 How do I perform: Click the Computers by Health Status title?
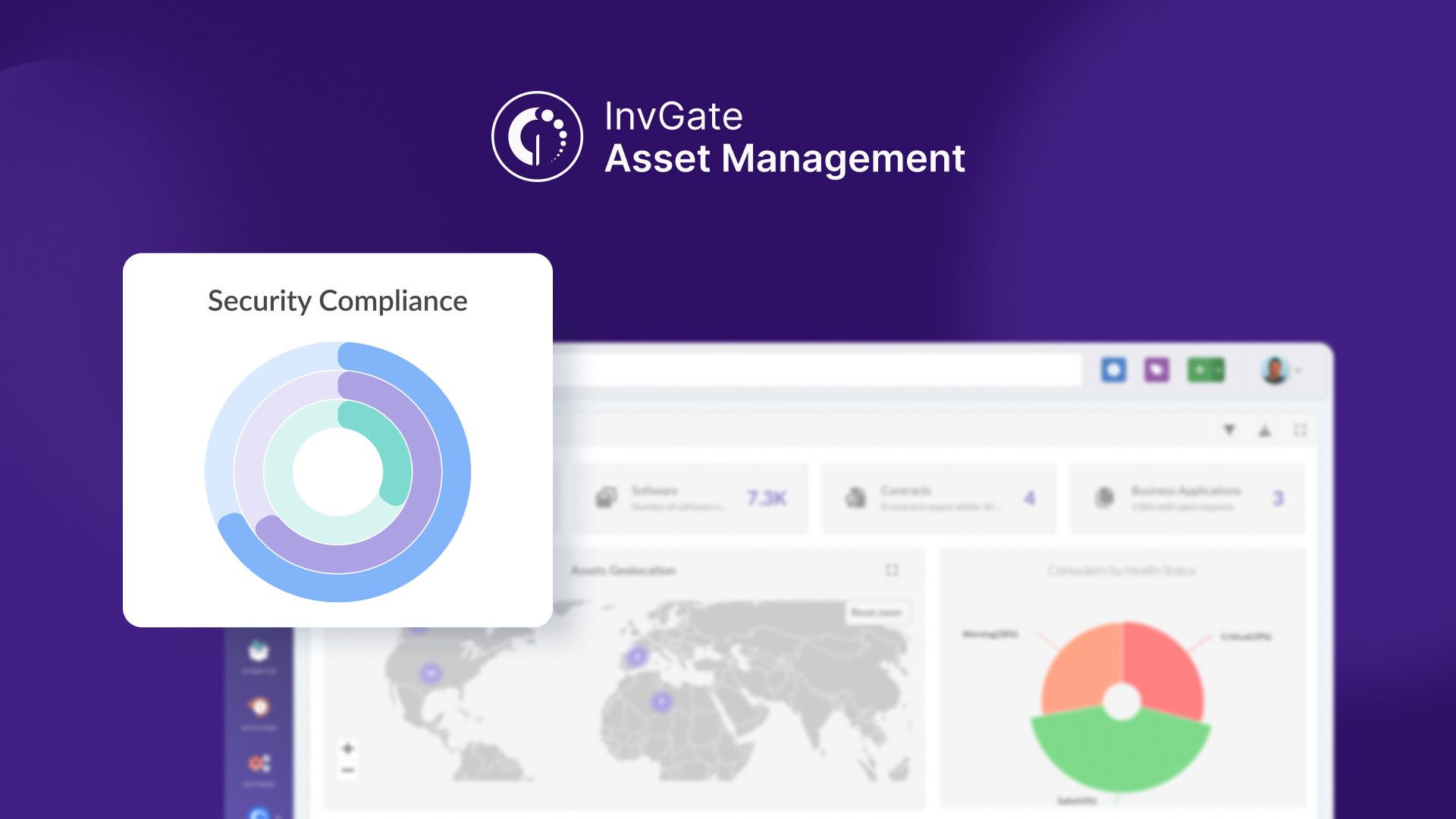pos(1122,570)
